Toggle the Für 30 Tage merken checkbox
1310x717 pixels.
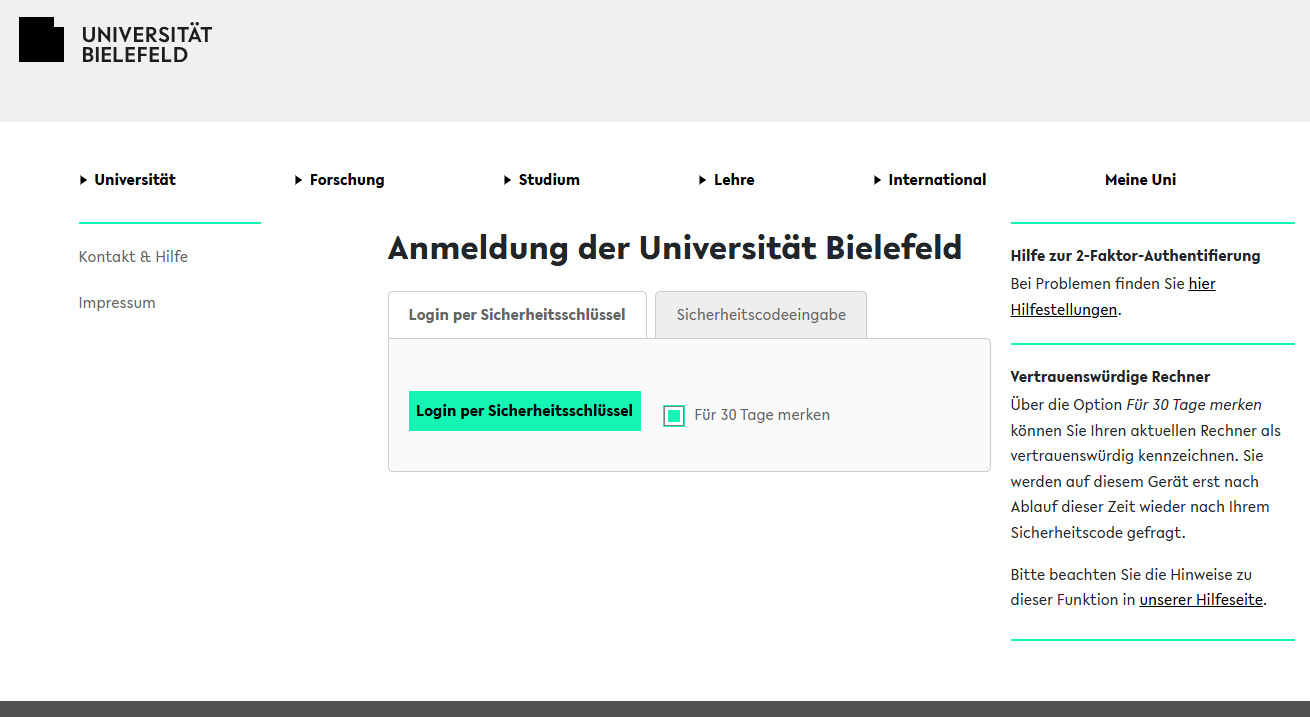pos(674,415)
